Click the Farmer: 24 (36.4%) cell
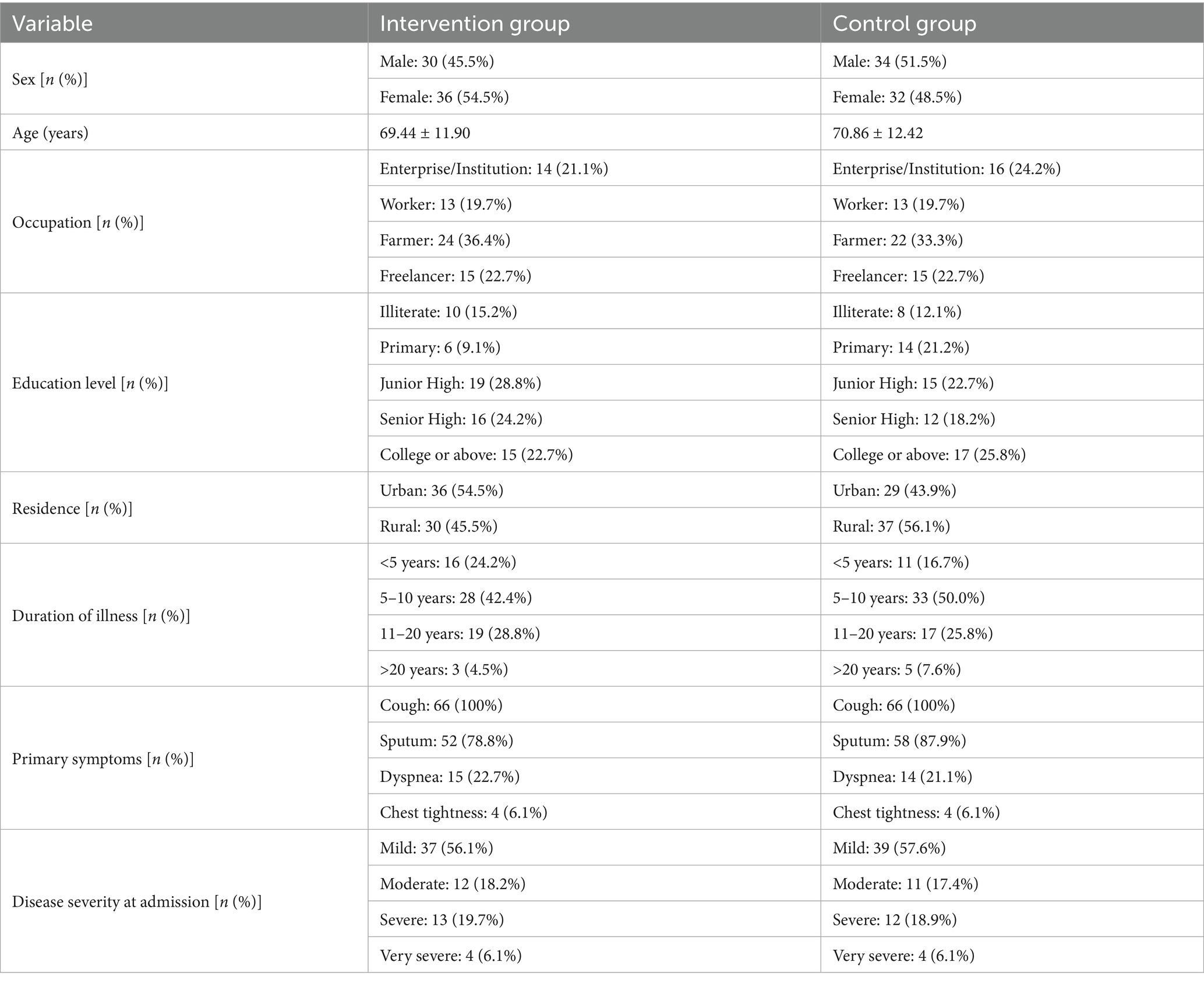The image size is (1204, 983). (x=444, y=240)
